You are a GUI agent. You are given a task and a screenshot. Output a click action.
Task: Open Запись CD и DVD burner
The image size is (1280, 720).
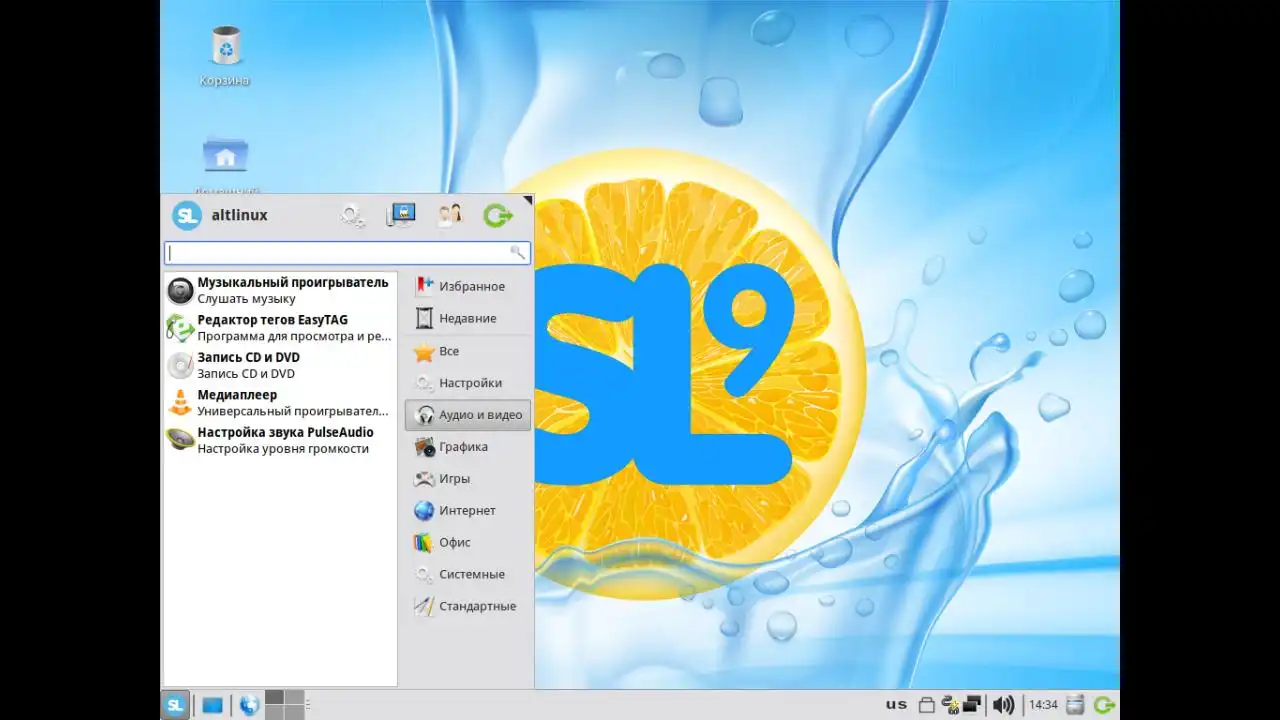pos(279,365)
